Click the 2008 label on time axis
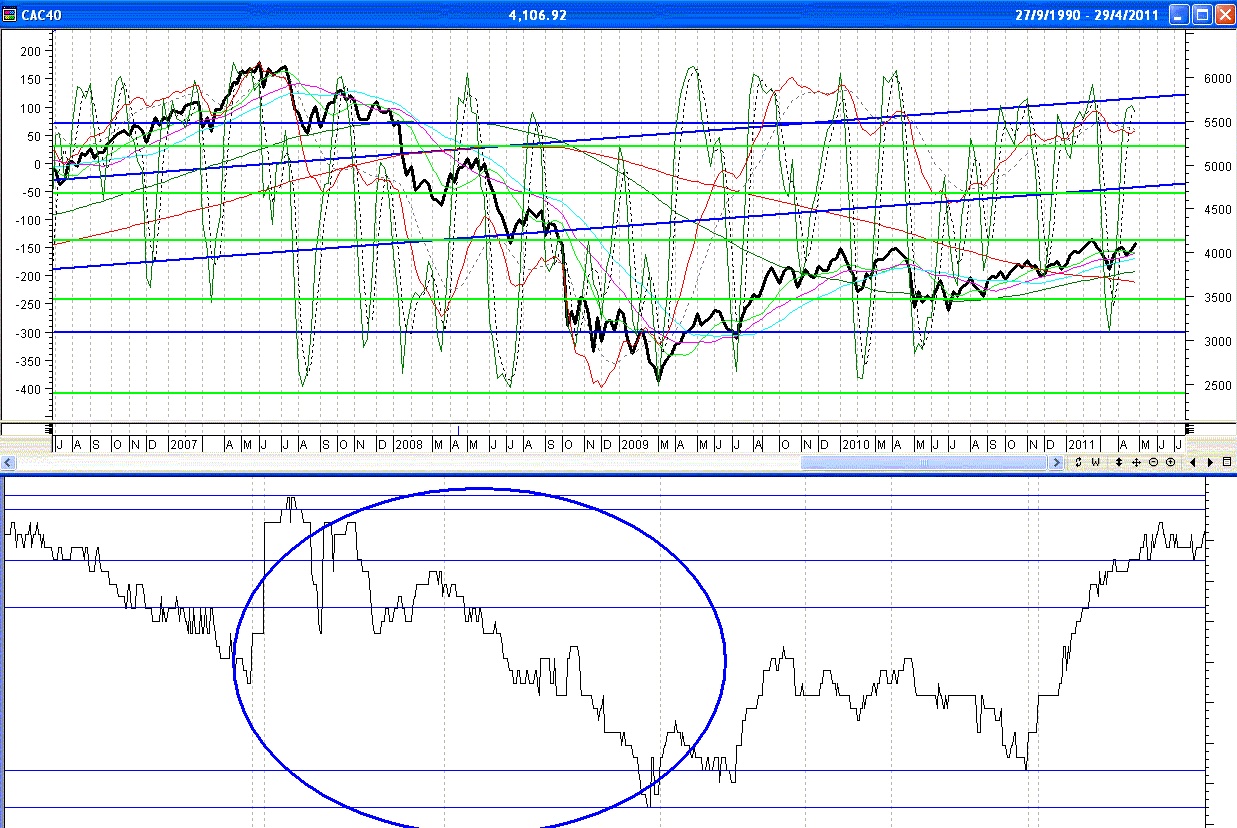Viewport: 1237px width, 828px height. (x=409, y=443)
